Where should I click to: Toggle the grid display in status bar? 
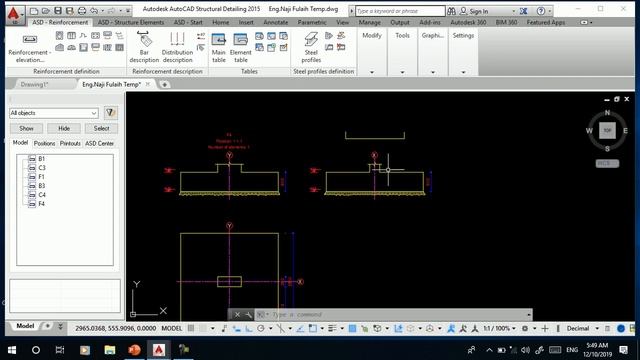click(191, 328)
